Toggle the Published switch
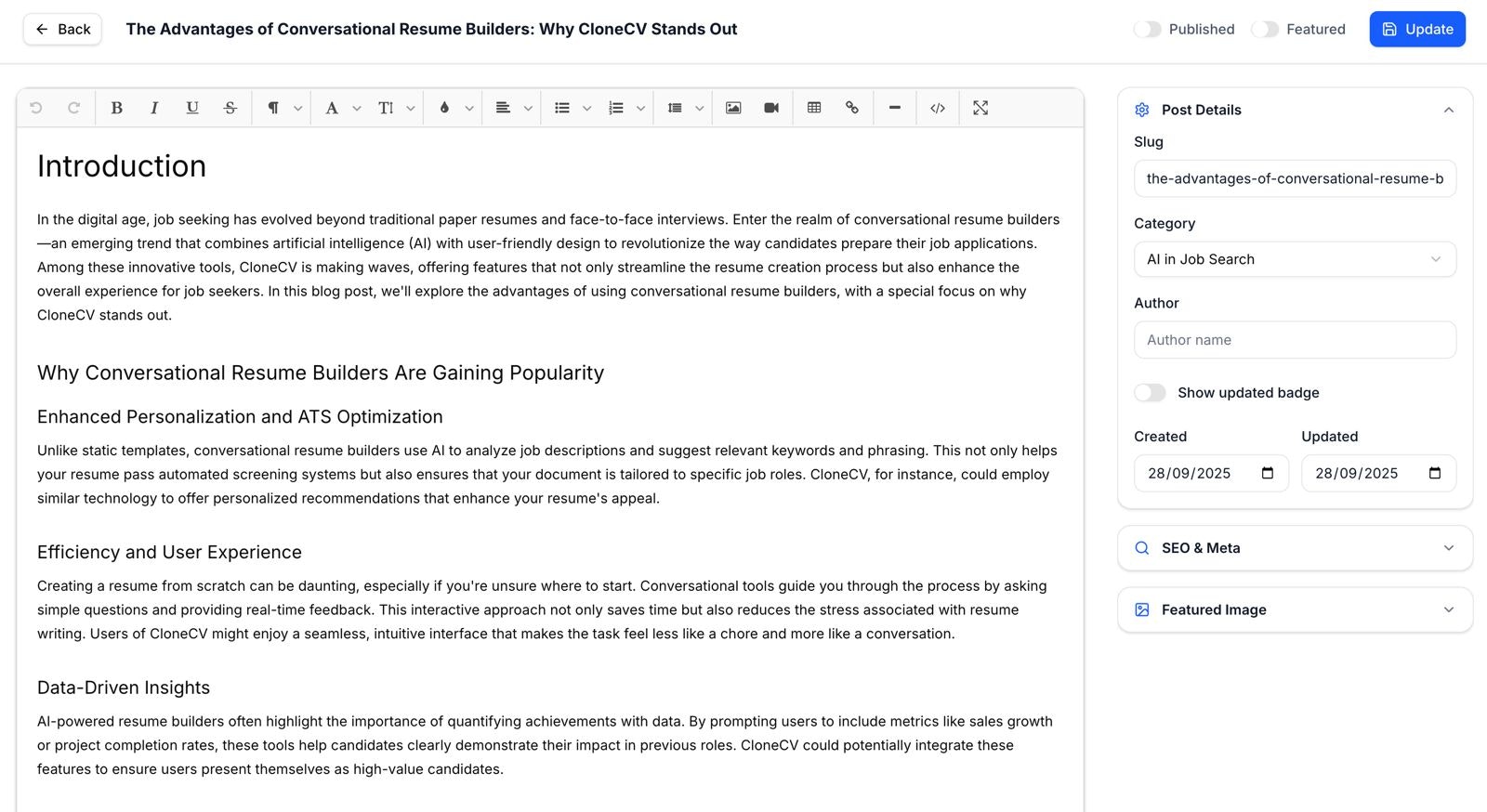1487x812 pixels. (x=1148, y=29)
